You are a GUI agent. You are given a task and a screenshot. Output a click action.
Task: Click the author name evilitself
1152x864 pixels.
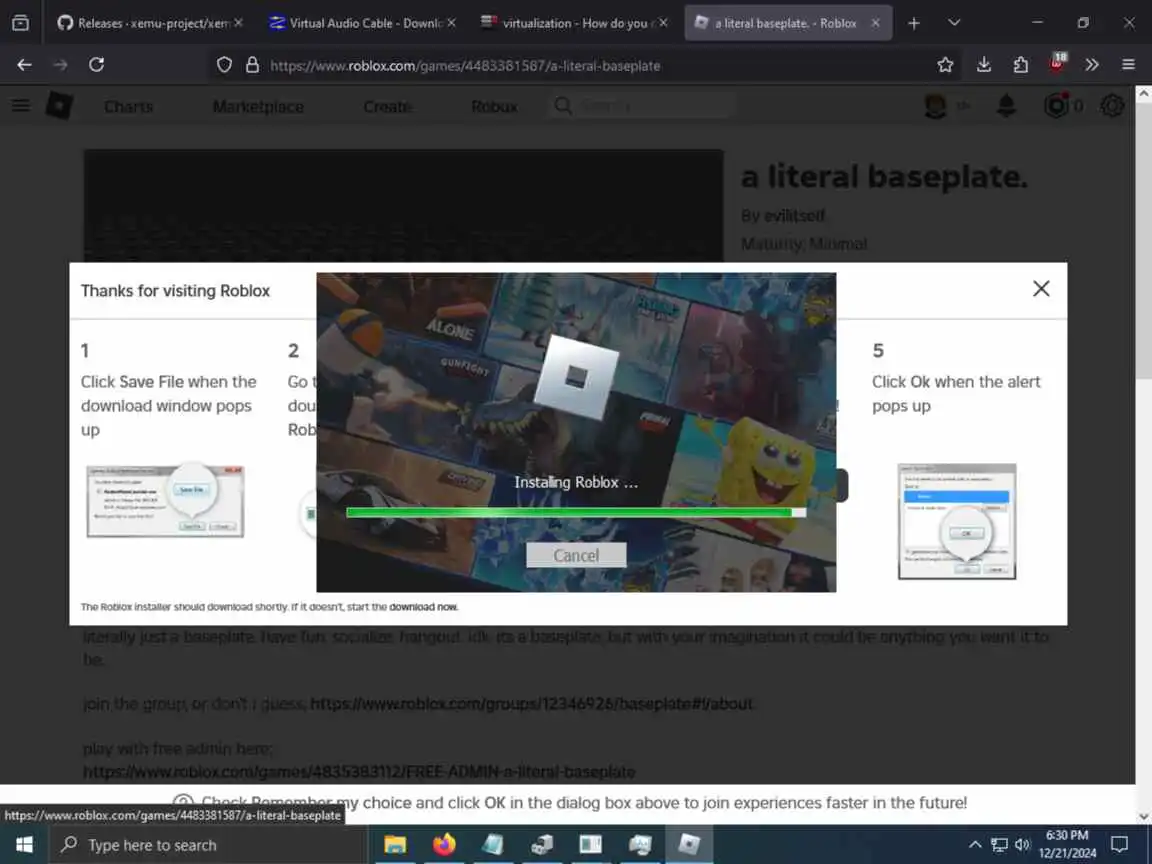(794, 215)
